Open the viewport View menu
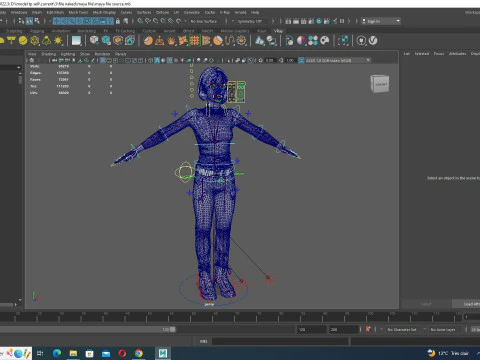480x360 pixels. (x=32, y=54)
